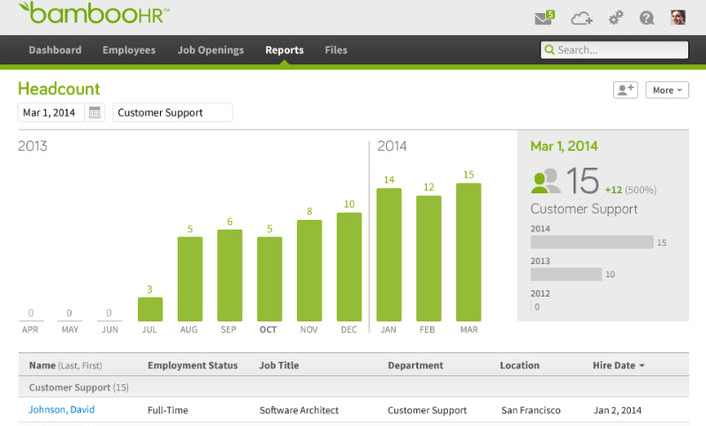Click the cloud upload icon

click(x=582, y=17)
